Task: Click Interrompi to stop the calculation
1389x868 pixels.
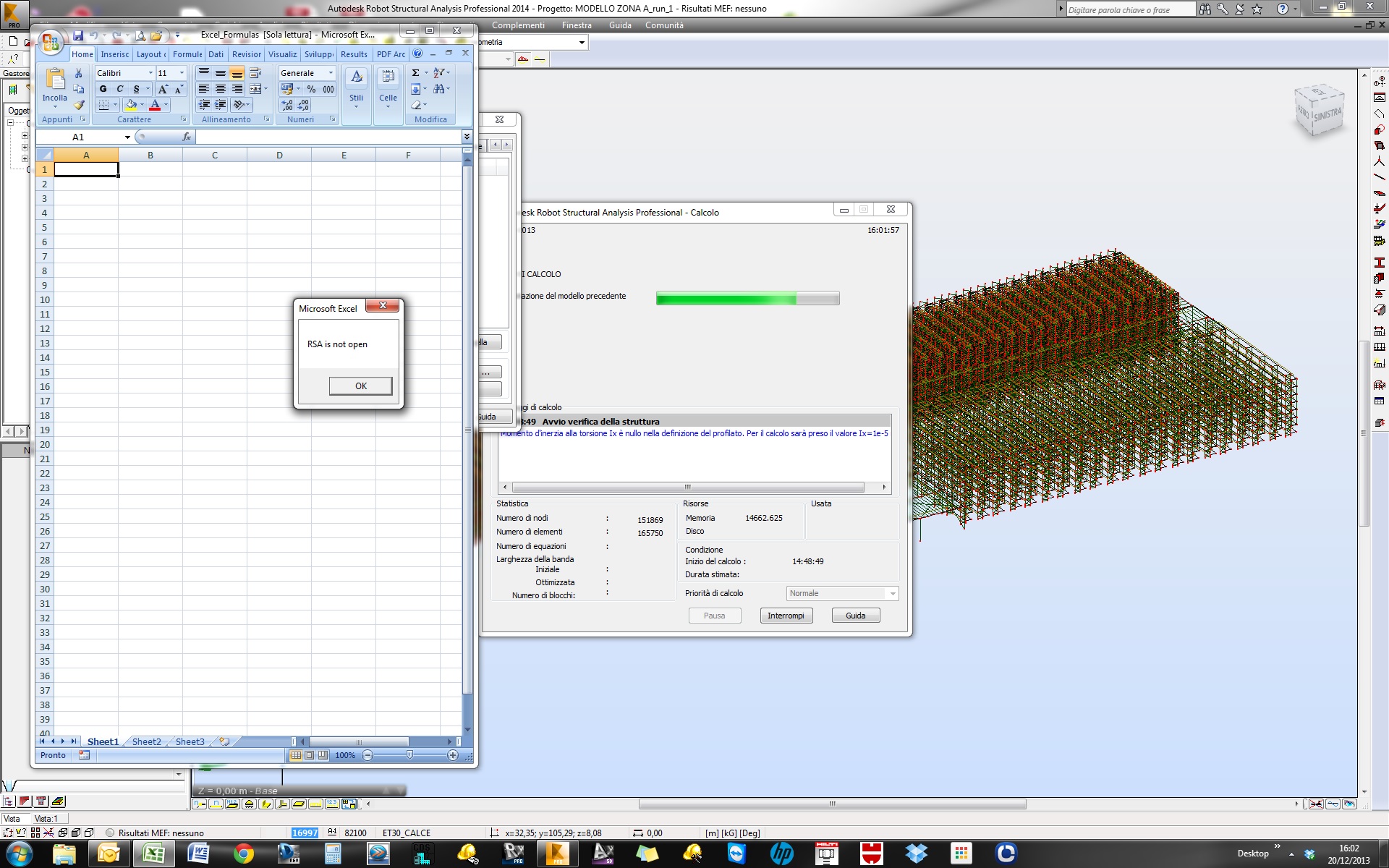Action: 786,616
